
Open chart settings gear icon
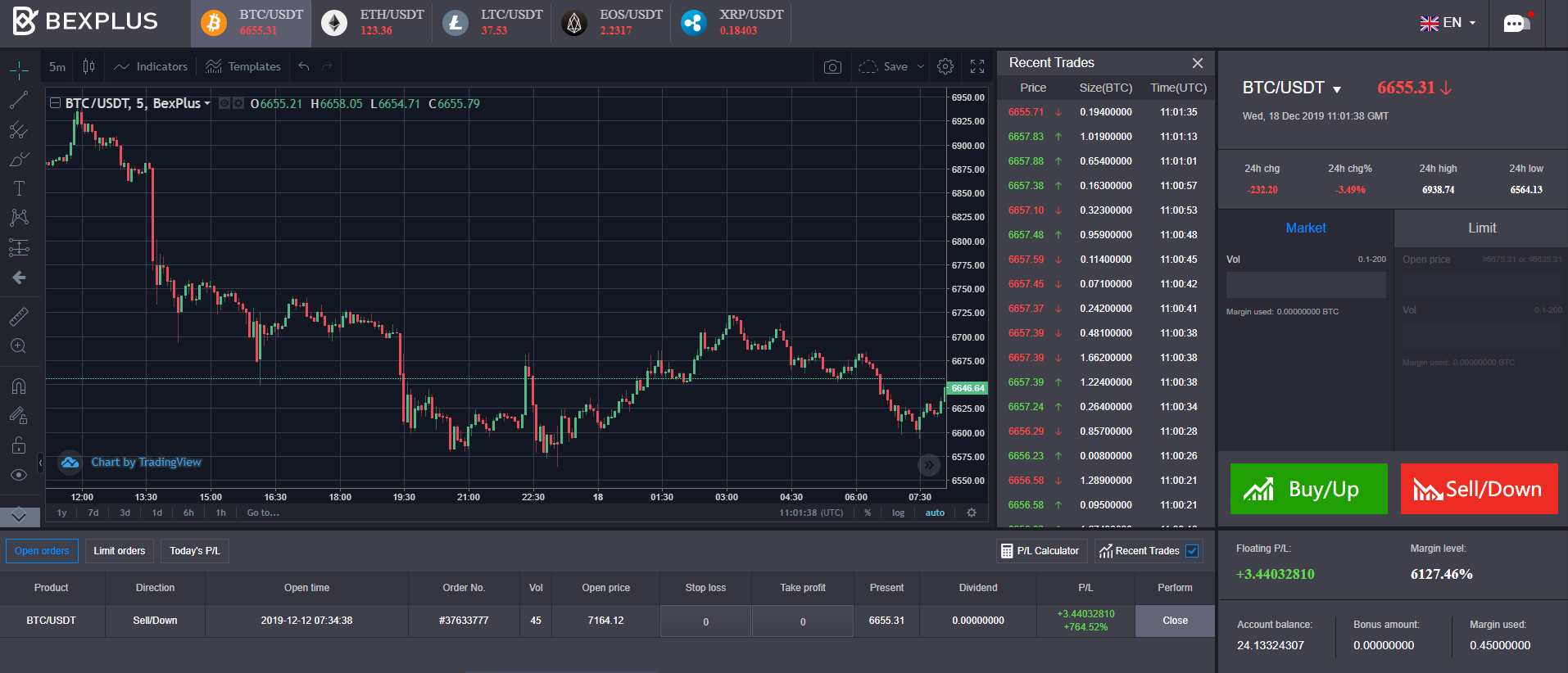945,67
